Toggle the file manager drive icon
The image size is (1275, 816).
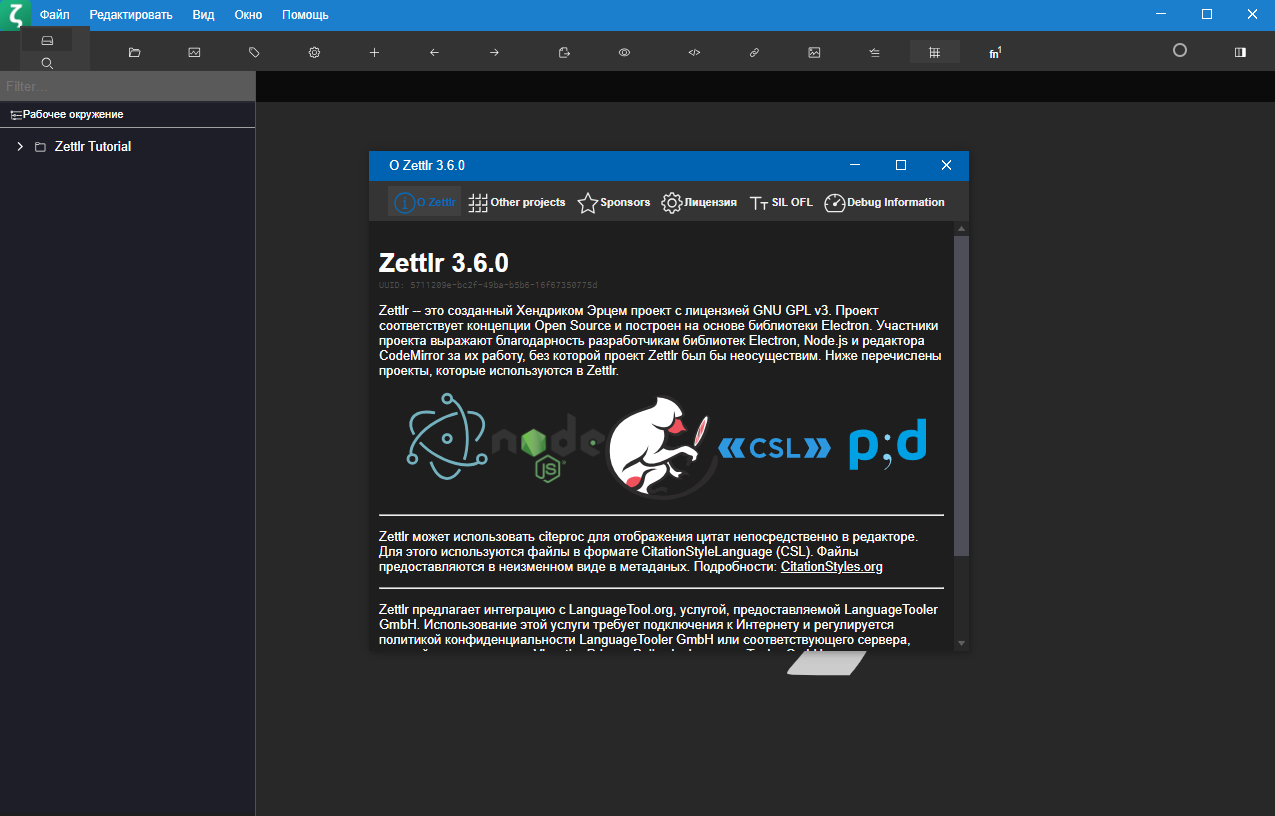pyautogui.click(x=47, y=40)
